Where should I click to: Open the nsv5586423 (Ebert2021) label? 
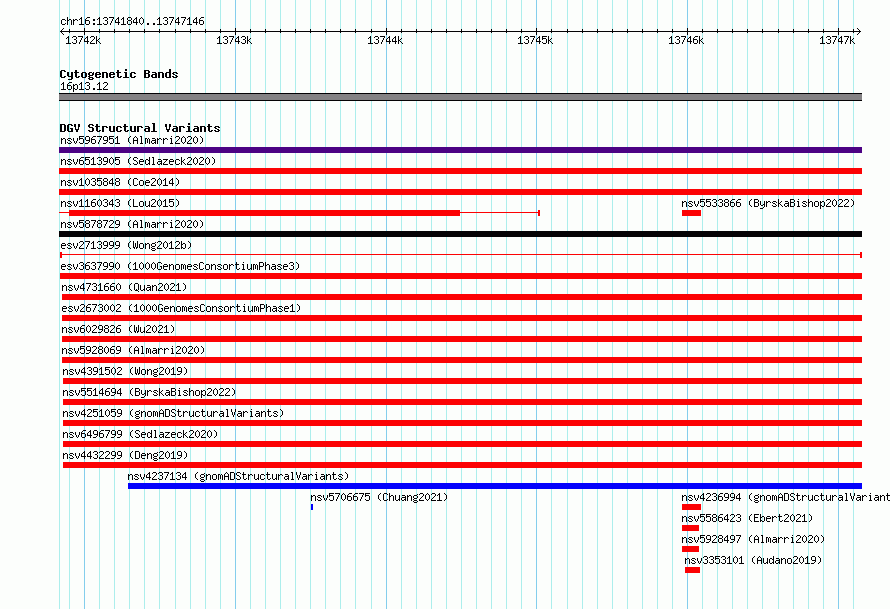click(747, 518)
